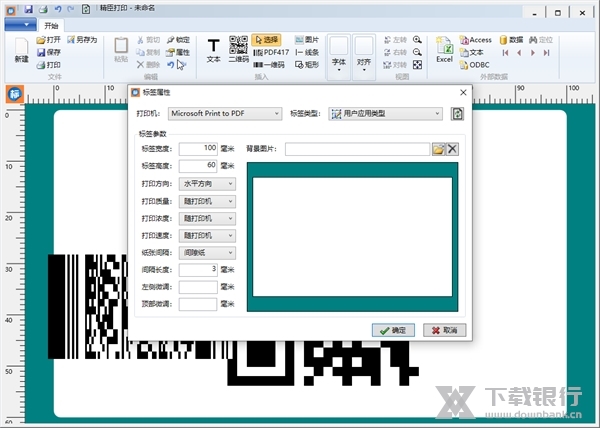Screen dimensions: 600x428
Task: Browse for background image folder icon
Action: [x=438, y=149]
